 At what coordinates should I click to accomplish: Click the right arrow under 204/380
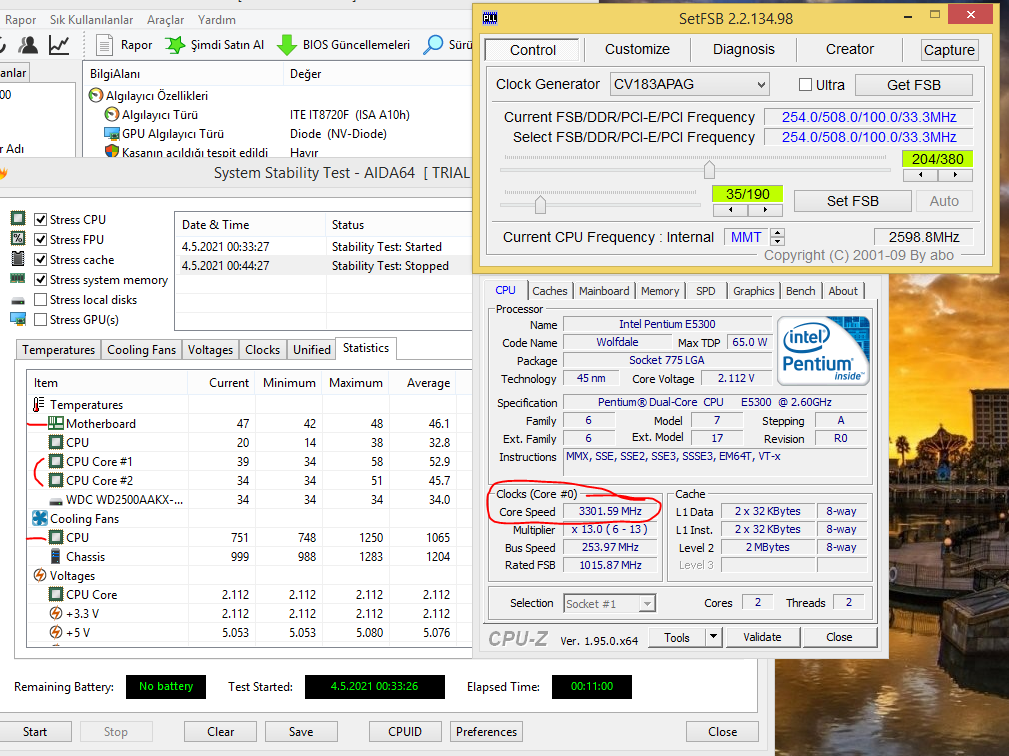tap(955, 174)
